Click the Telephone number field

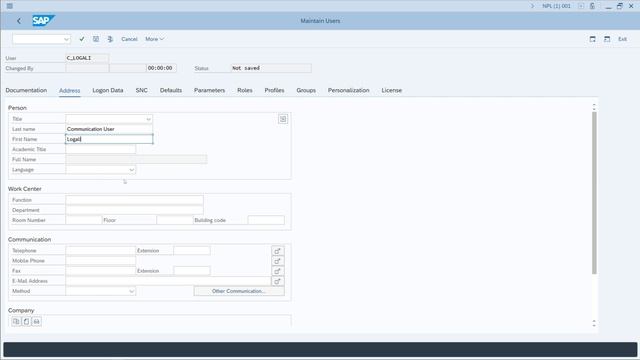(100, 251)
